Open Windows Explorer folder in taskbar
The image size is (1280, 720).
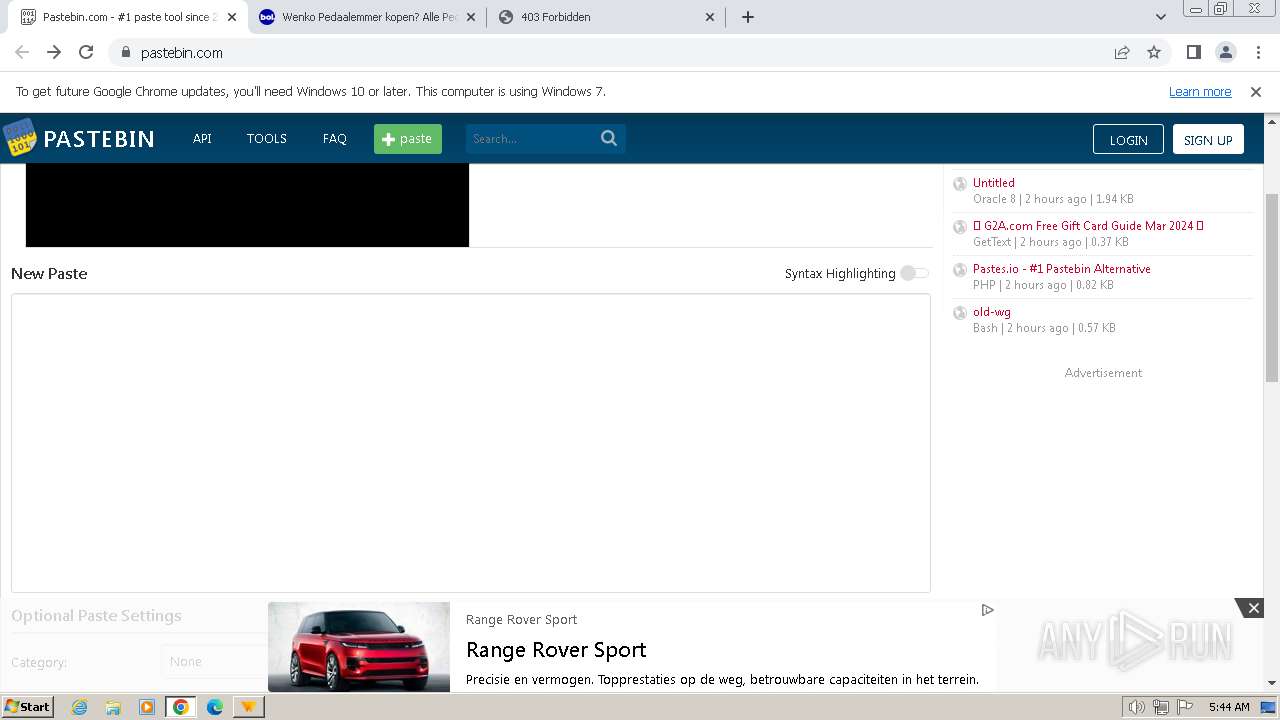(113, 707)
